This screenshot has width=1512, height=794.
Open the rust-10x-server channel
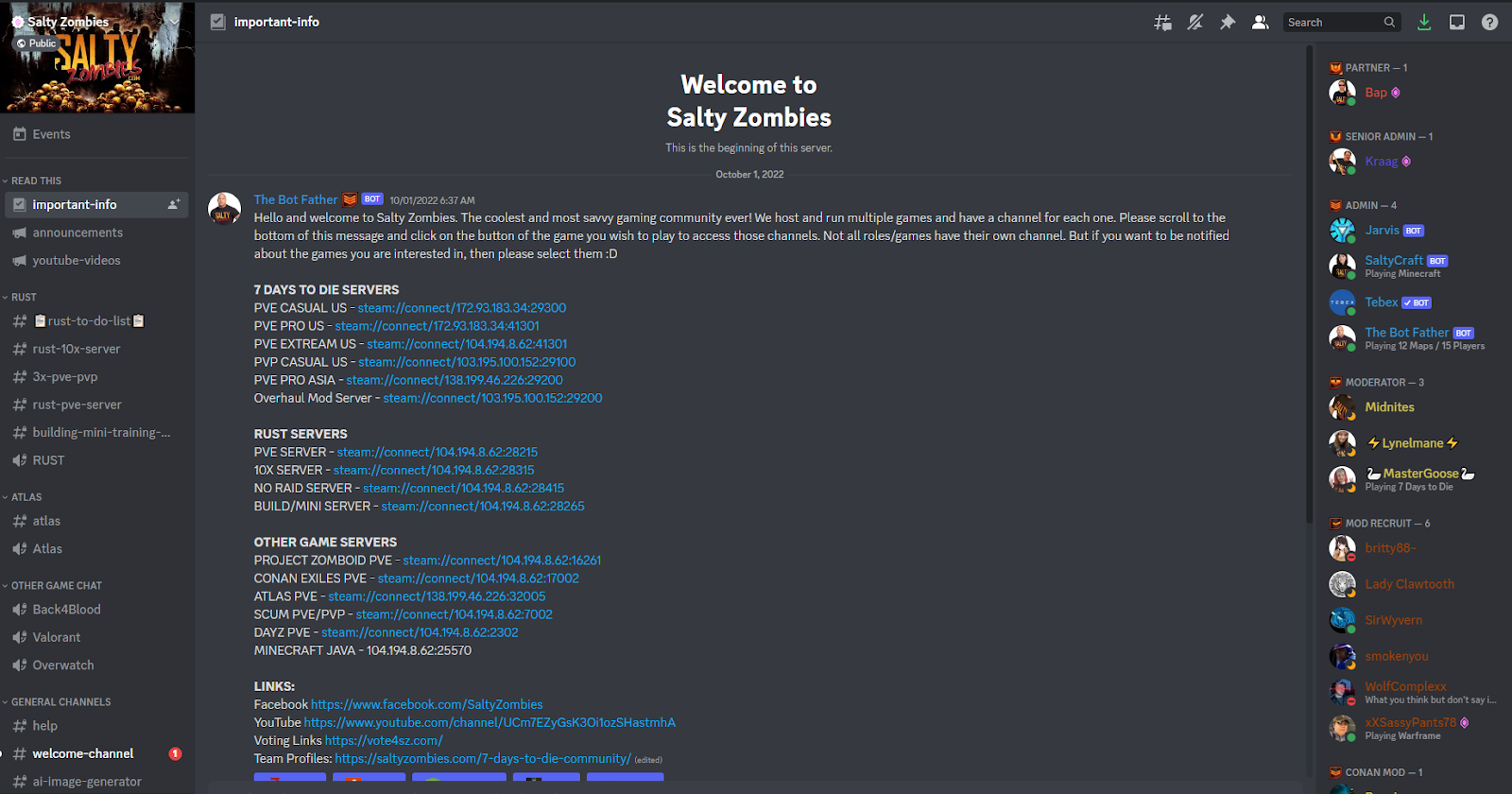(x=97, y=349)
